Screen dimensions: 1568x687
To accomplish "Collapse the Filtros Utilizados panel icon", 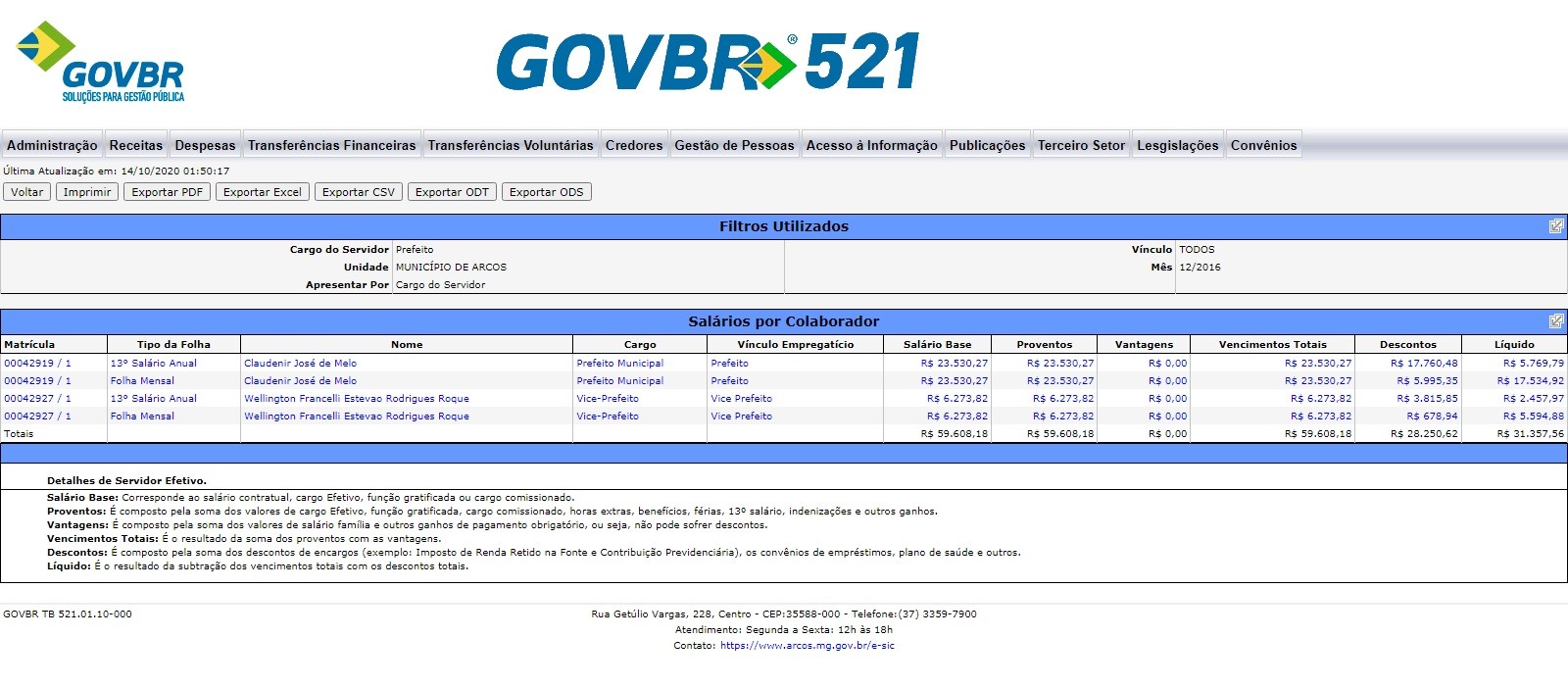I will click(1556, 226).
